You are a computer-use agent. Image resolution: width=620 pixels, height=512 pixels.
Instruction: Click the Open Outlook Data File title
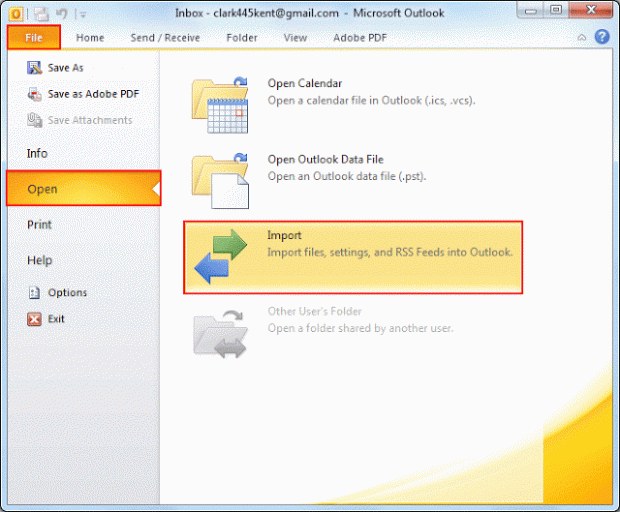325,159
